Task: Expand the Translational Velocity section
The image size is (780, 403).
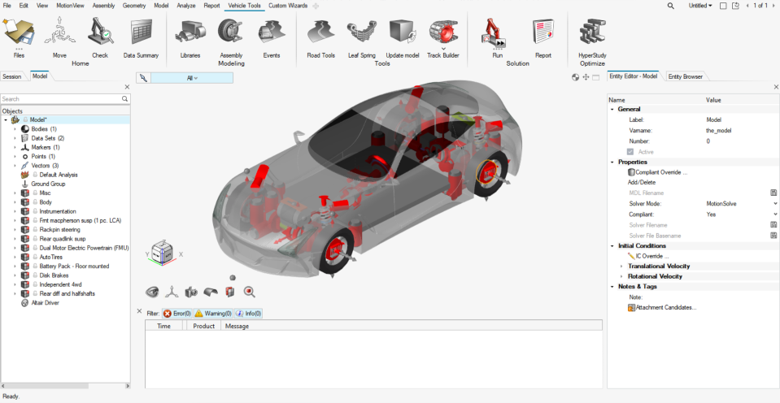Action: click(621, 266)
